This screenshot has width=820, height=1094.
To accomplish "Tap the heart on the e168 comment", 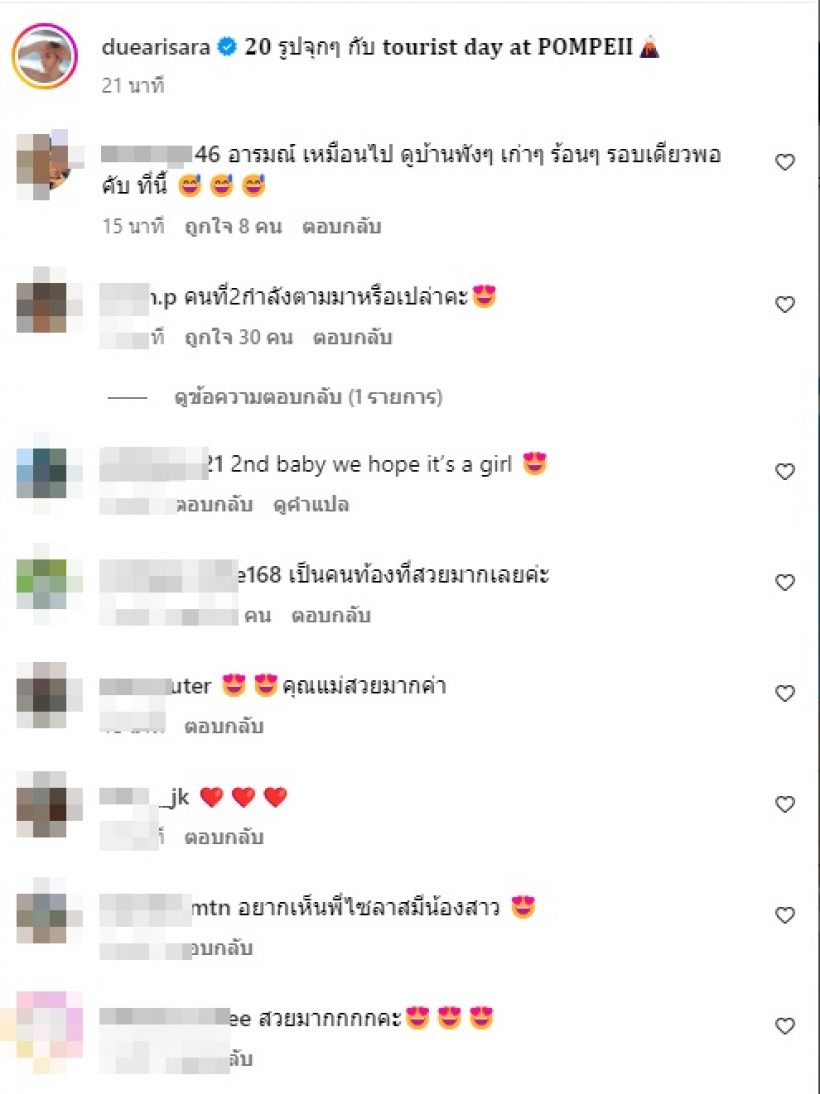I will pyautogui.click(x=785, y=582).
